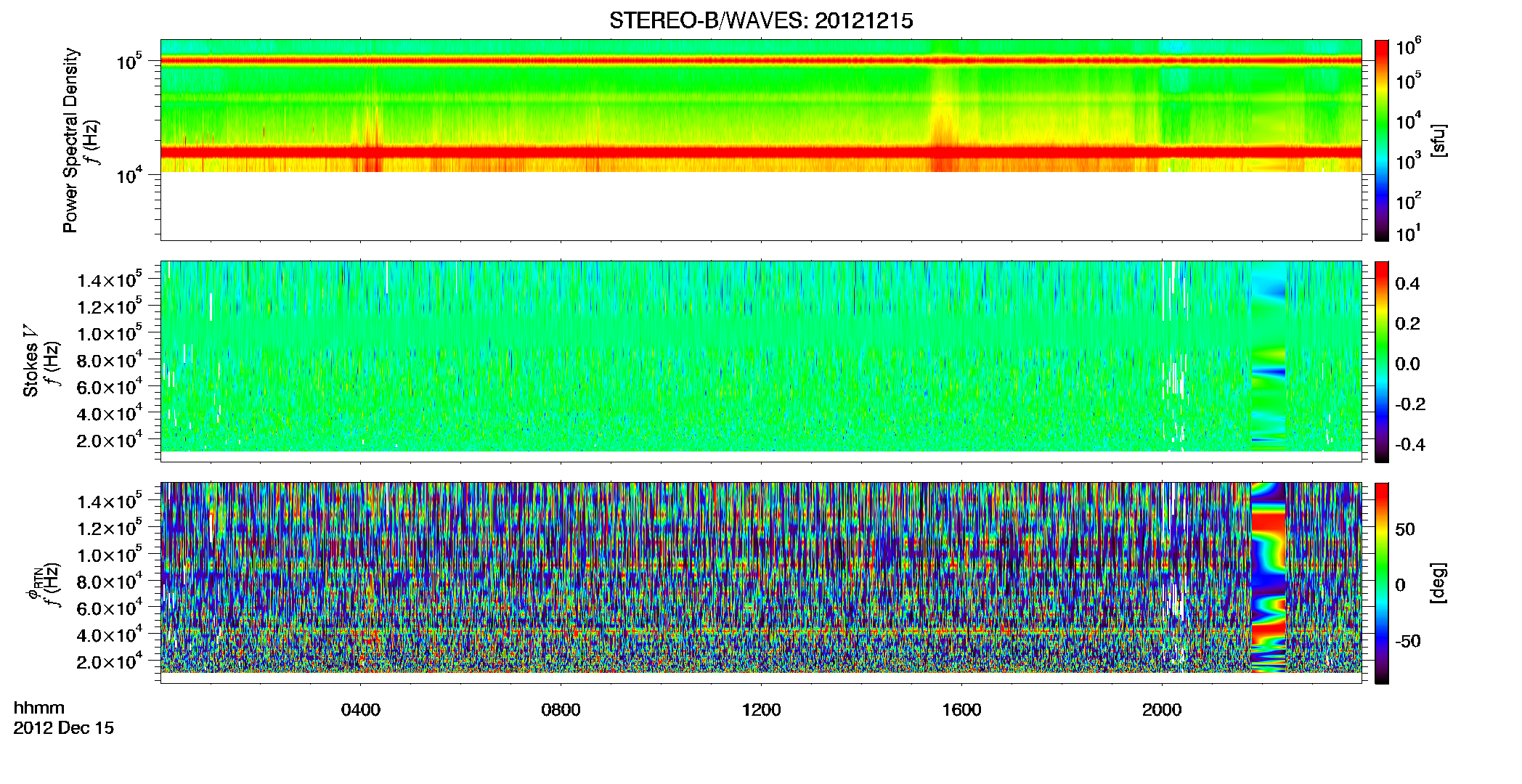Click the Power Spectral Density axis label

70,140
